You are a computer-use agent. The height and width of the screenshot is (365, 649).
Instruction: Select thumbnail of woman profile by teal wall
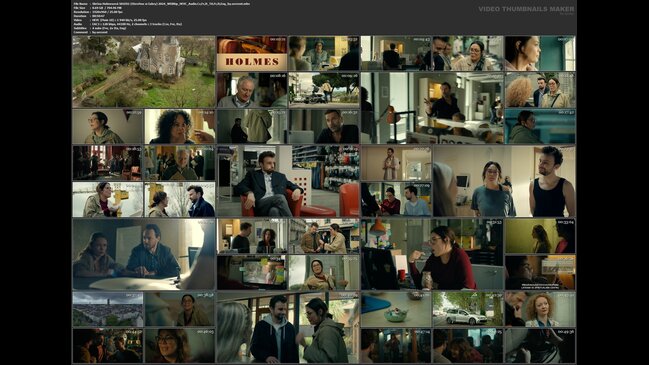point(540,53)
